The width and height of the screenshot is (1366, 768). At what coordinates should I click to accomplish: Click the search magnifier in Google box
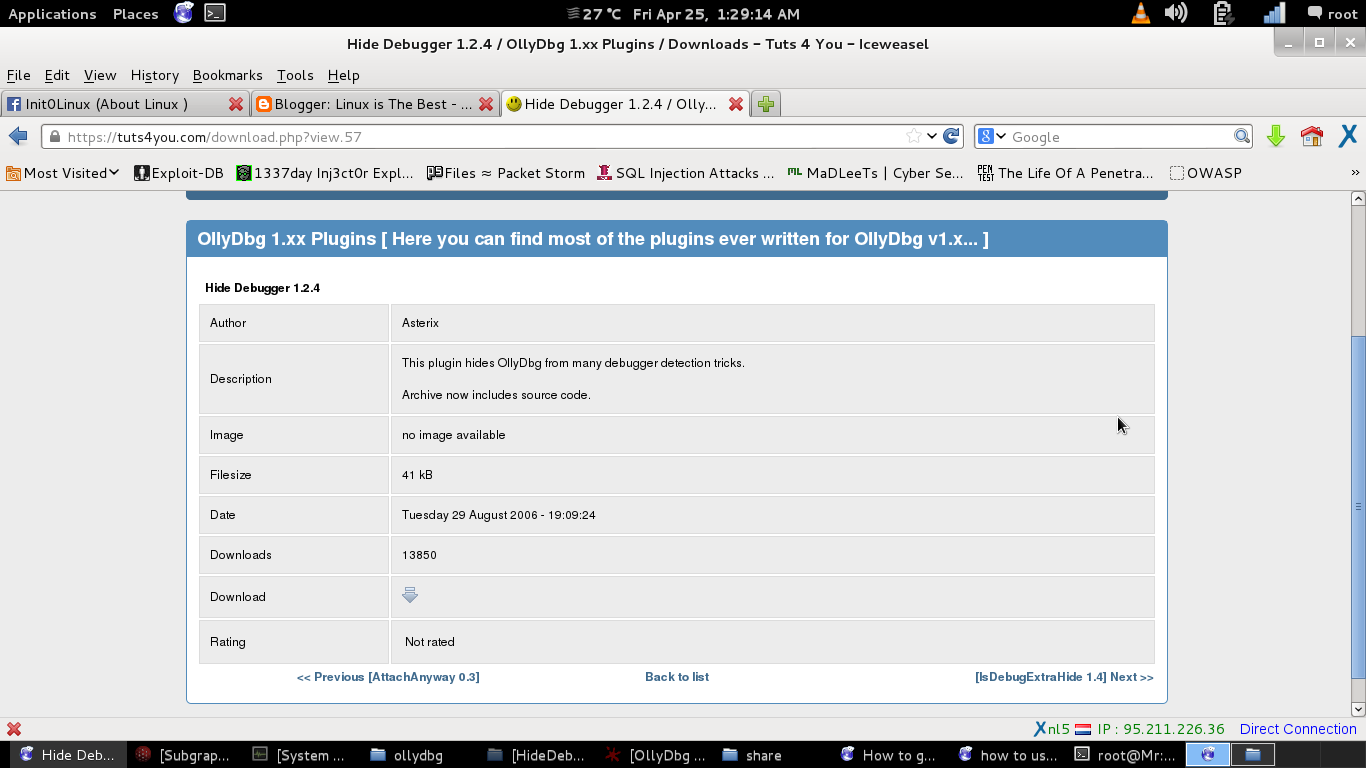1242,137
